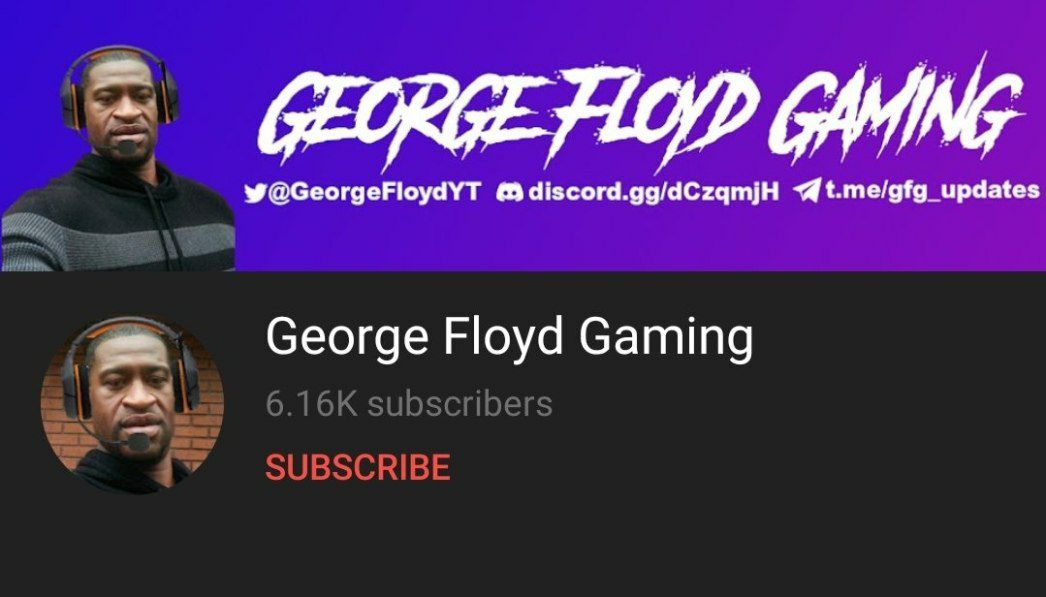Image resolution: width=1046 pixels, height=597 pixels.
Task: Click the Twitter bird icon in banner
Action: point(254,193)
